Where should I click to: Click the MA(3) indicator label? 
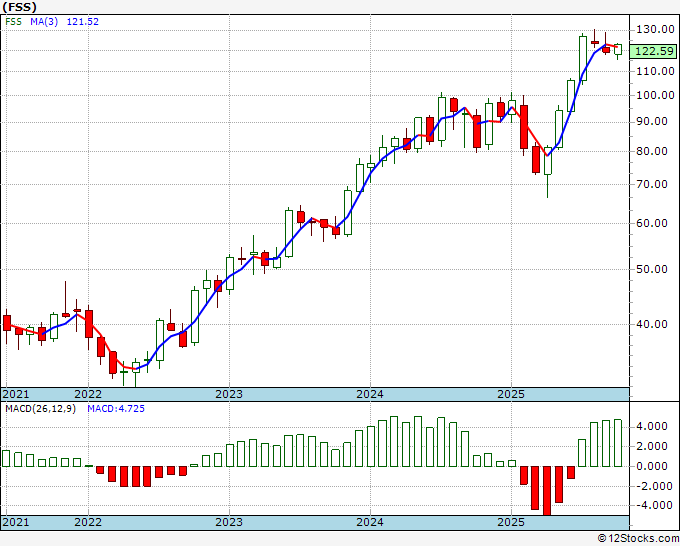[x=44, y=21]
